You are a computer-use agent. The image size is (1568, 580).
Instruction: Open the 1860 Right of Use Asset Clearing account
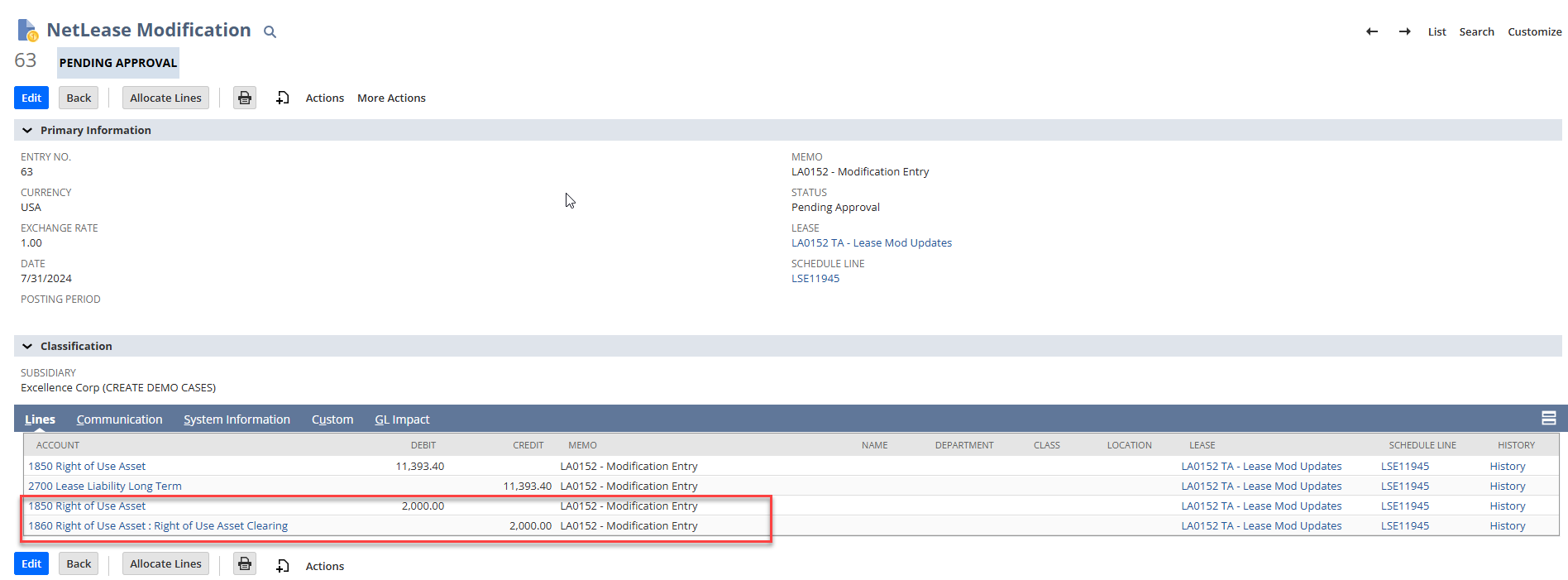[x=158, y=525]
